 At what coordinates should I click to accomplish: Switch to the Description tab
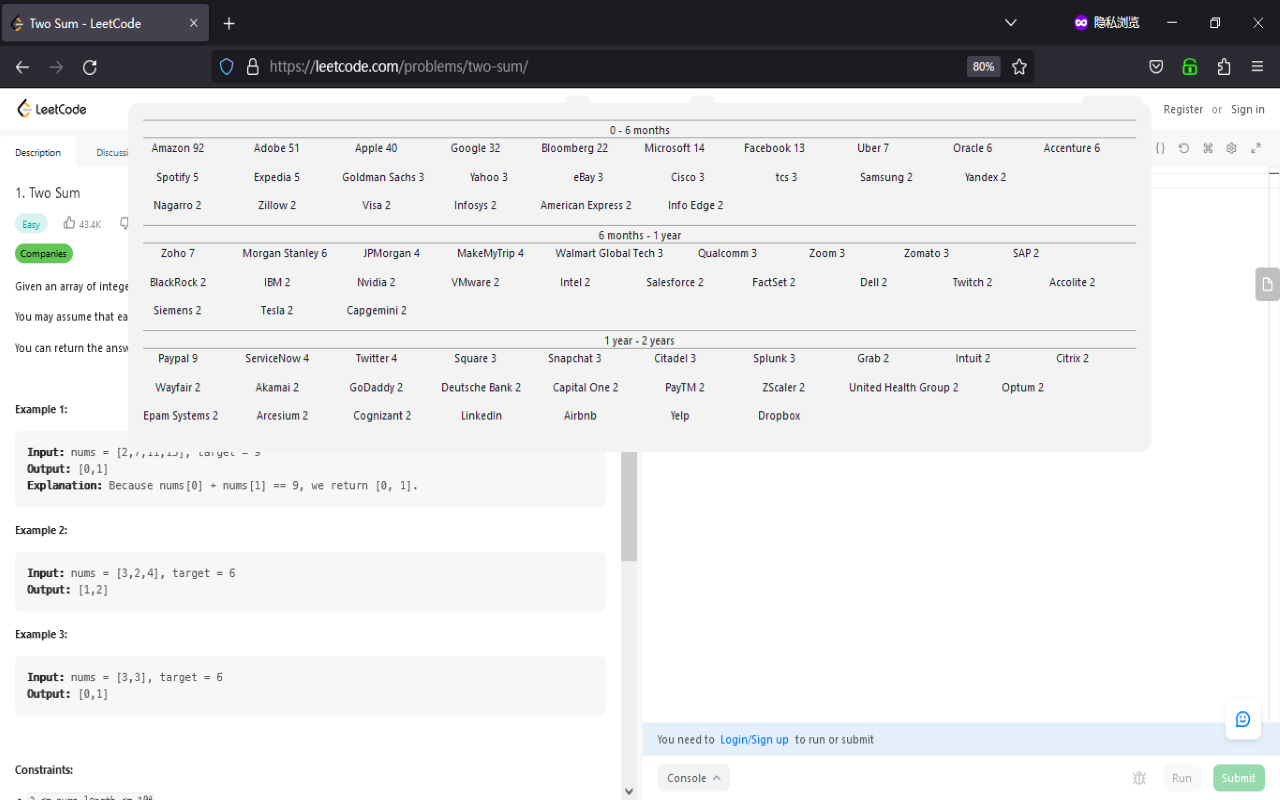coord(38,153)
